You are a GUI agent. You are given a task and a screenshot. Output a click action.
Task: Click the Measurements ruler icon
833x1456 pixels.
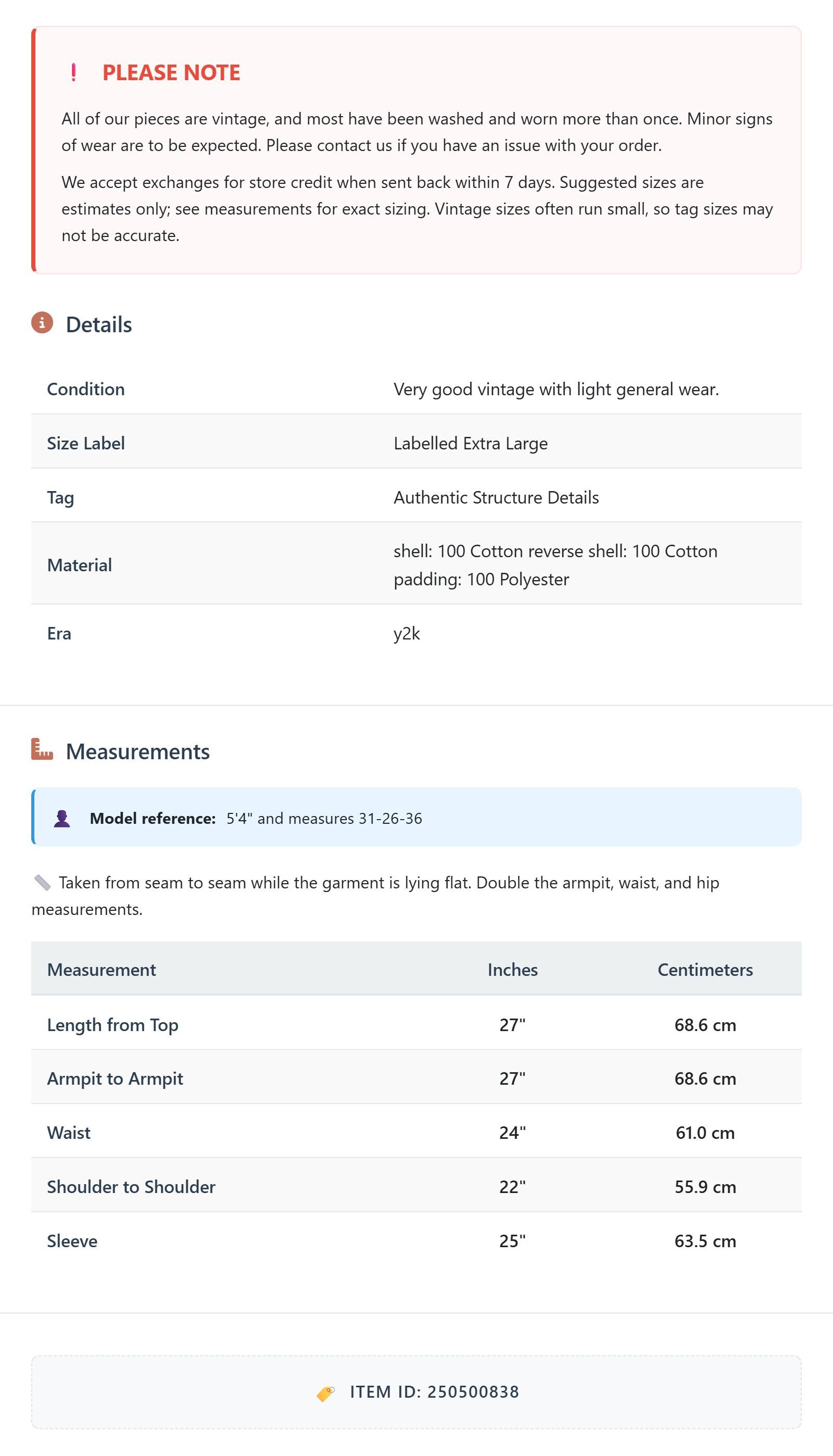pyautogui.click(x=42, y=749)
